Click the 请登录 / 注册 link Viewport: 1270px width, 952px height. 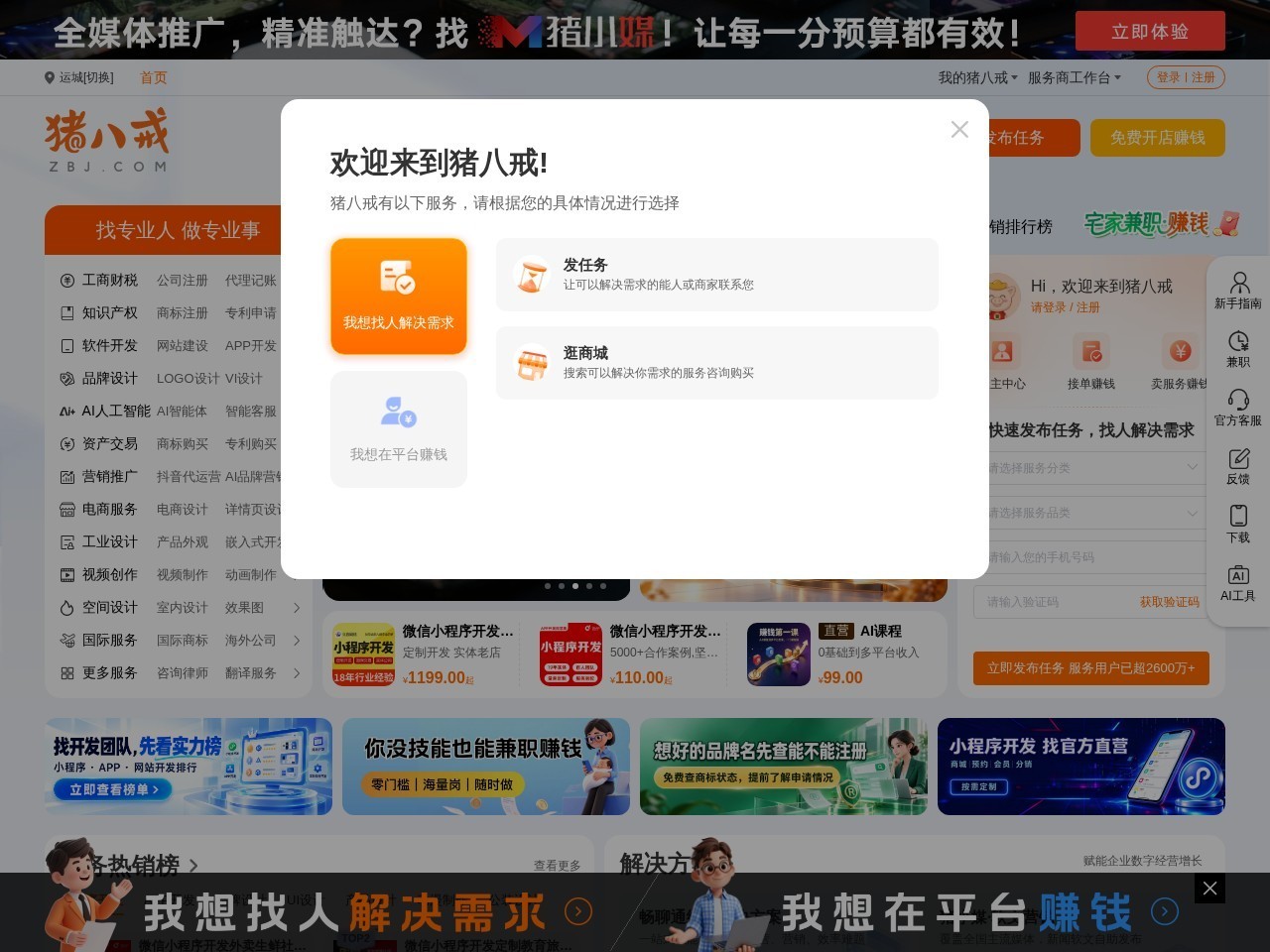point(1066,307)
